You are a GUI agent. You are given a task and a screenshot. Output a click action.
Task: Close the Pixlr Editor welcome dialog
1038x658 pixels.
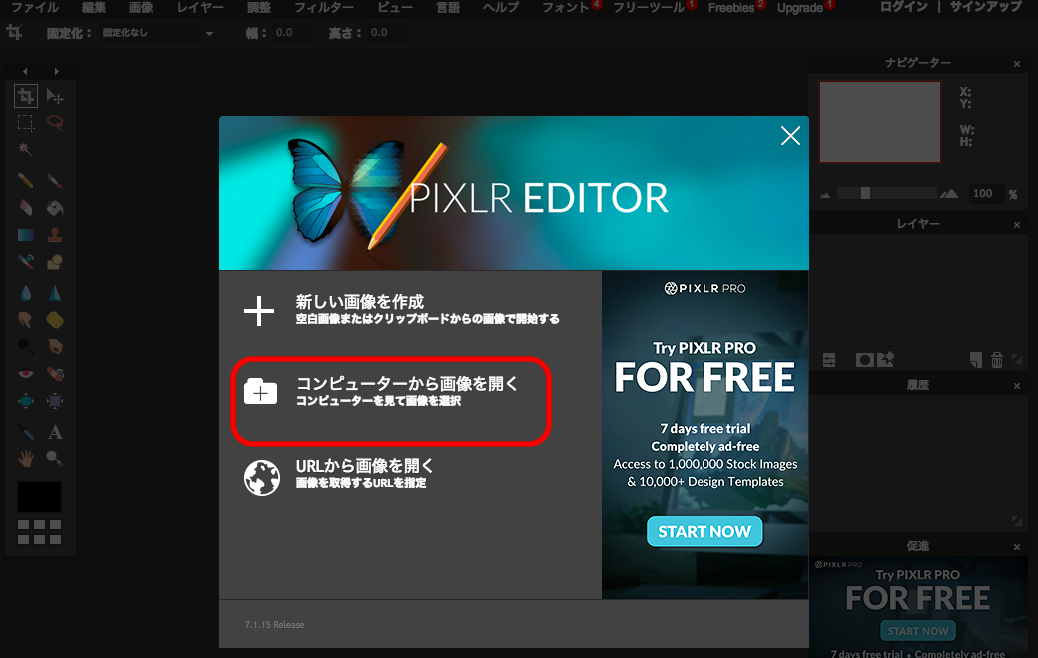(x=790, y=136)
